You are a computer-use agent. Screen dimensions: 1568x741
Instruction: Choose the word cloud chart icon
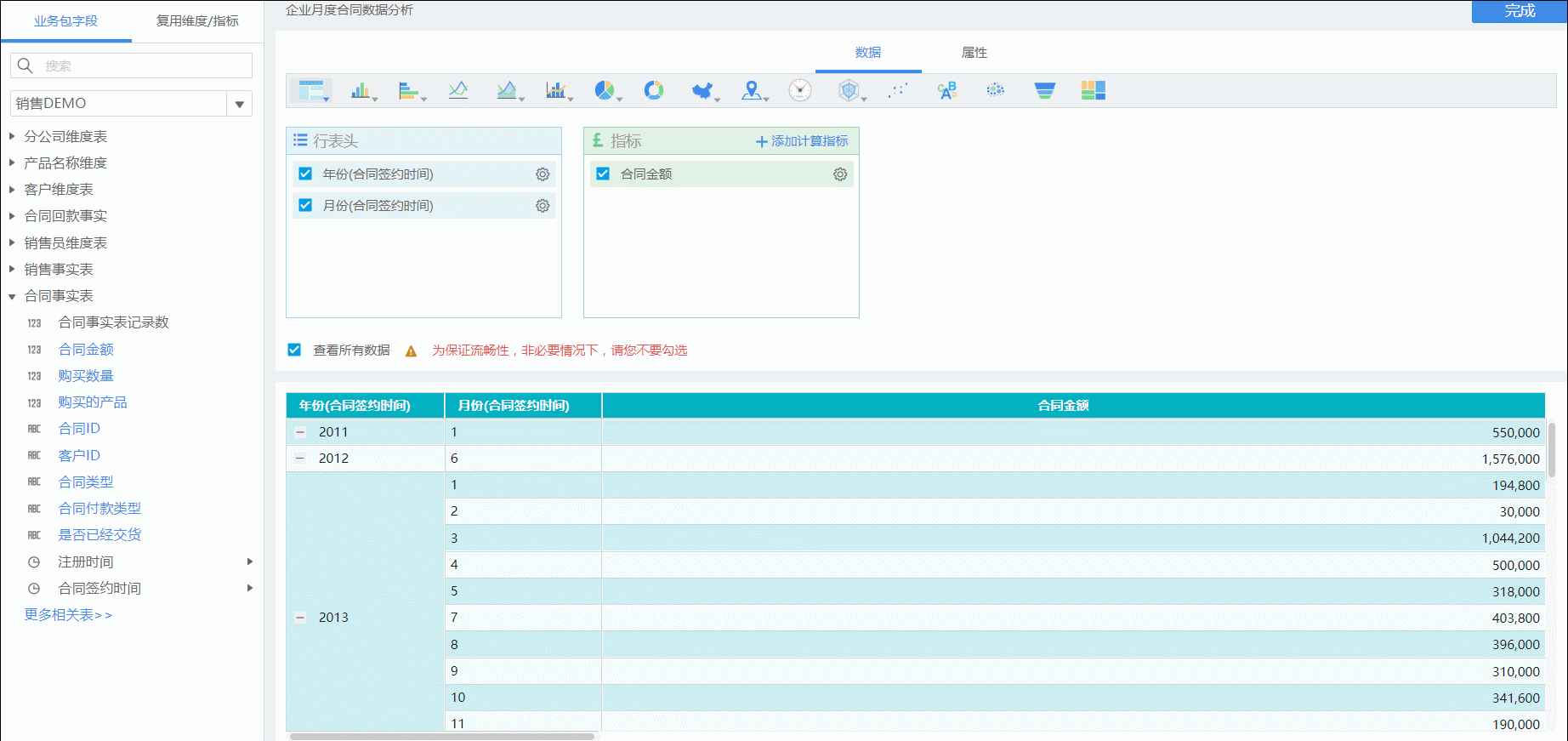coord(947,90)
